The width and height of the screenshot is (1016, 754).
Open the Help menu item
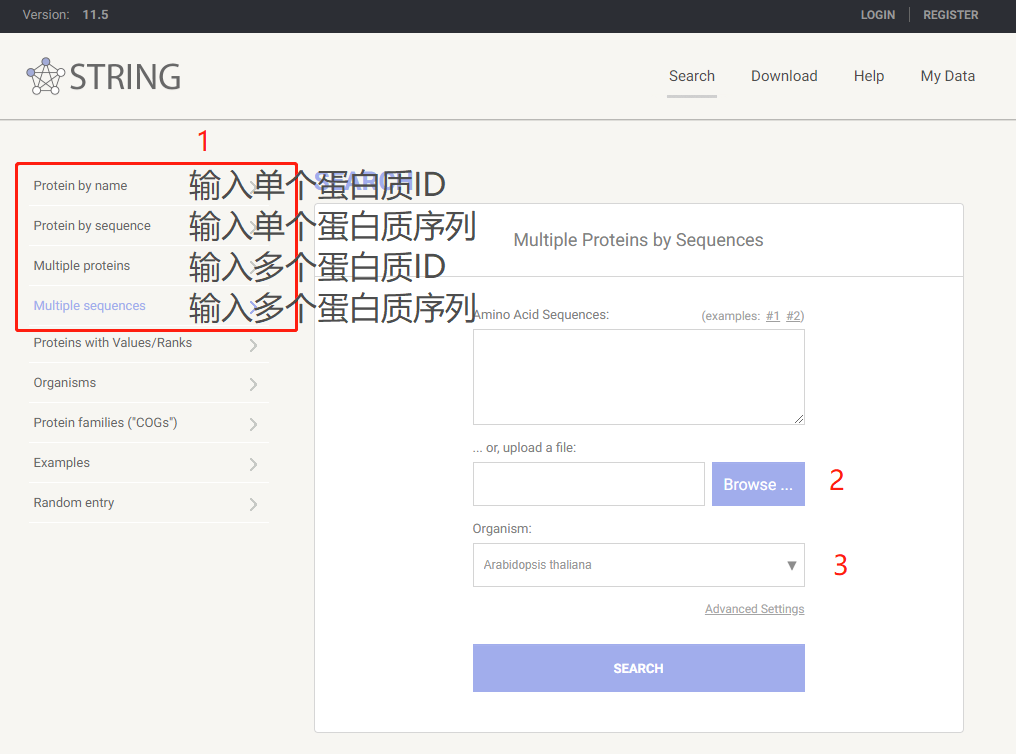click(869, 76)
